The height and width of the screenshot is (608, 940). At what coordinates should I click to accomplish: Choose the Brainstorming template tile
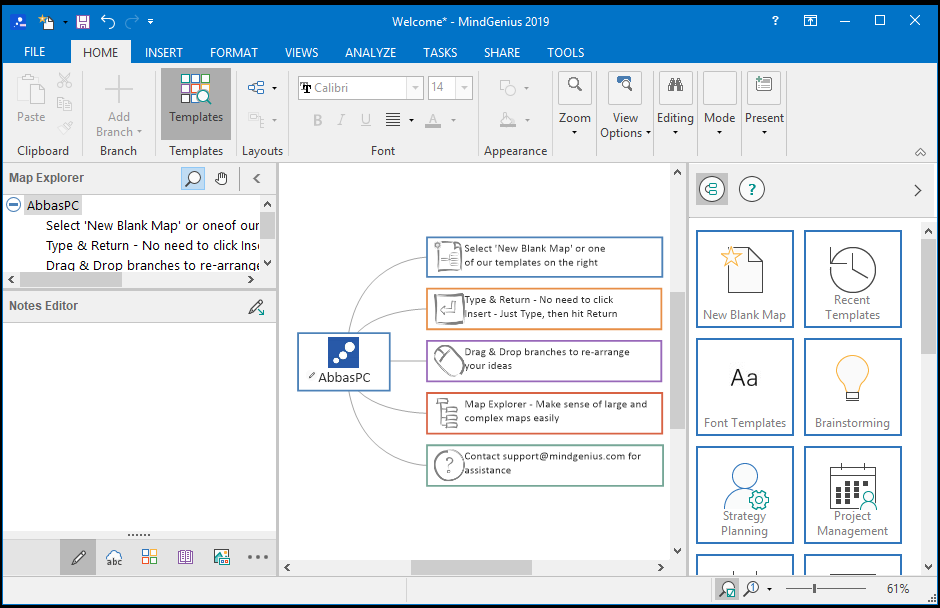pos(852,387)
